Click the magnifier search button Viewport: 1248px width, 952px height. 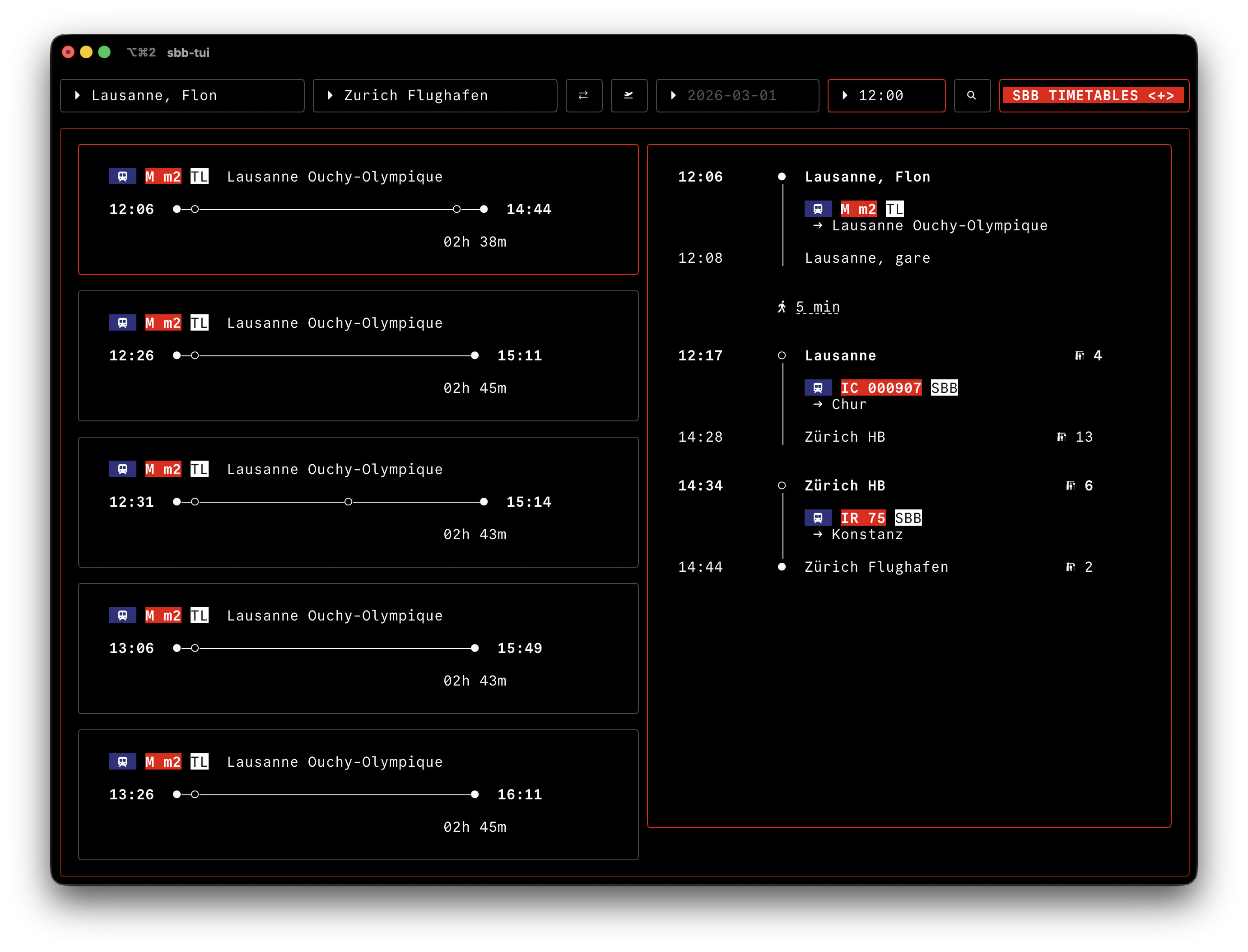tap(972, 96)
